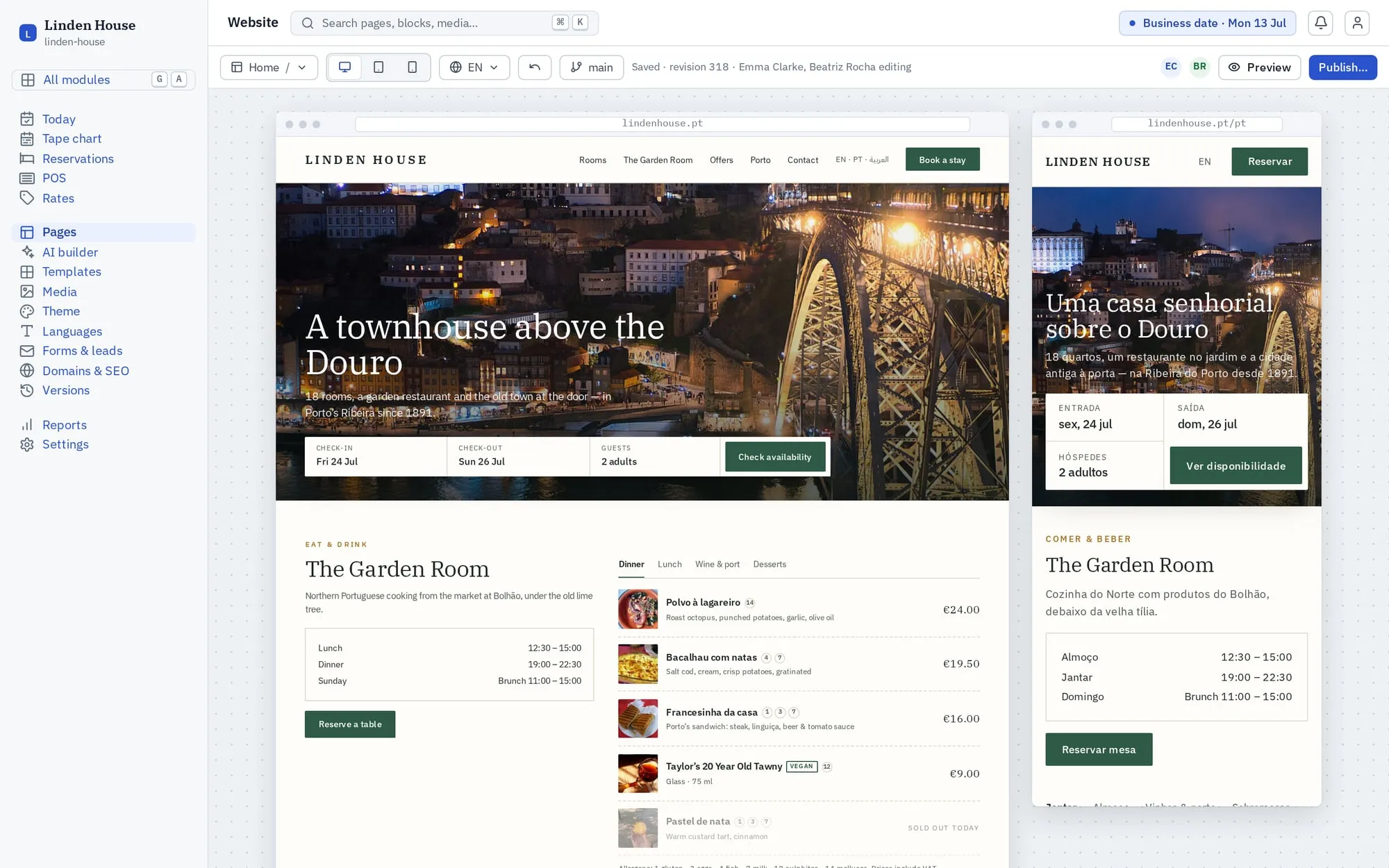Click EC collaborator avatar
Image resolution: width=1389 pixels, height=868 pixels.
pos(1171,67)
